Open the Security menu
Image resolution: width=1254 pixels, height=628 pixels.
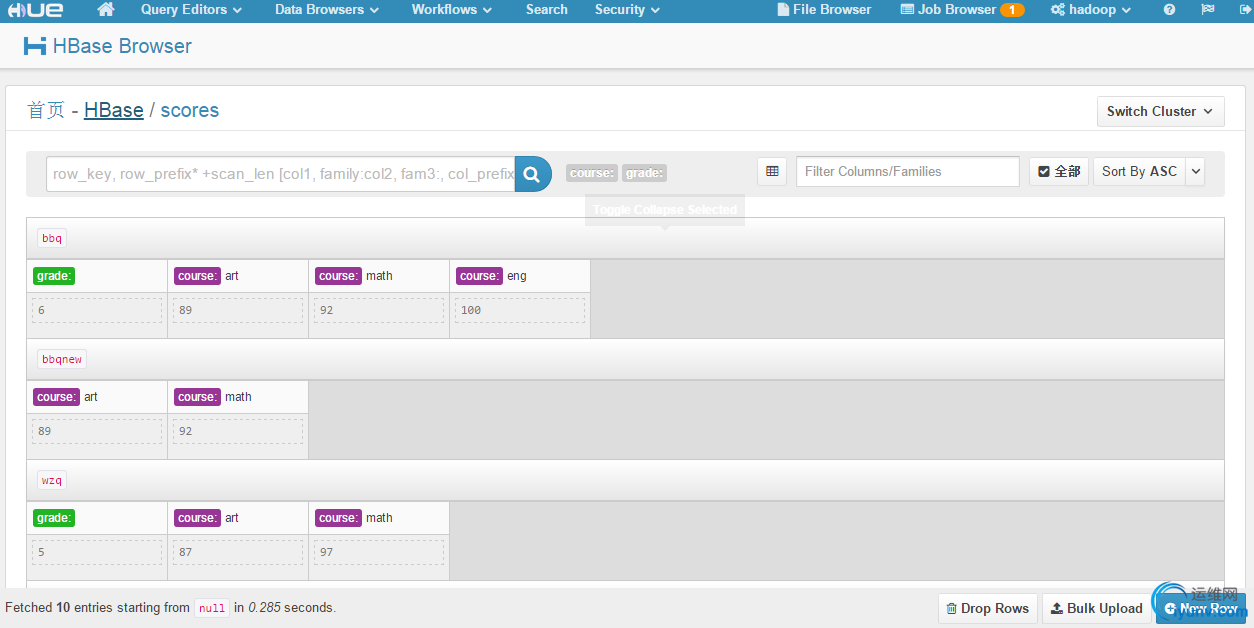627,10
